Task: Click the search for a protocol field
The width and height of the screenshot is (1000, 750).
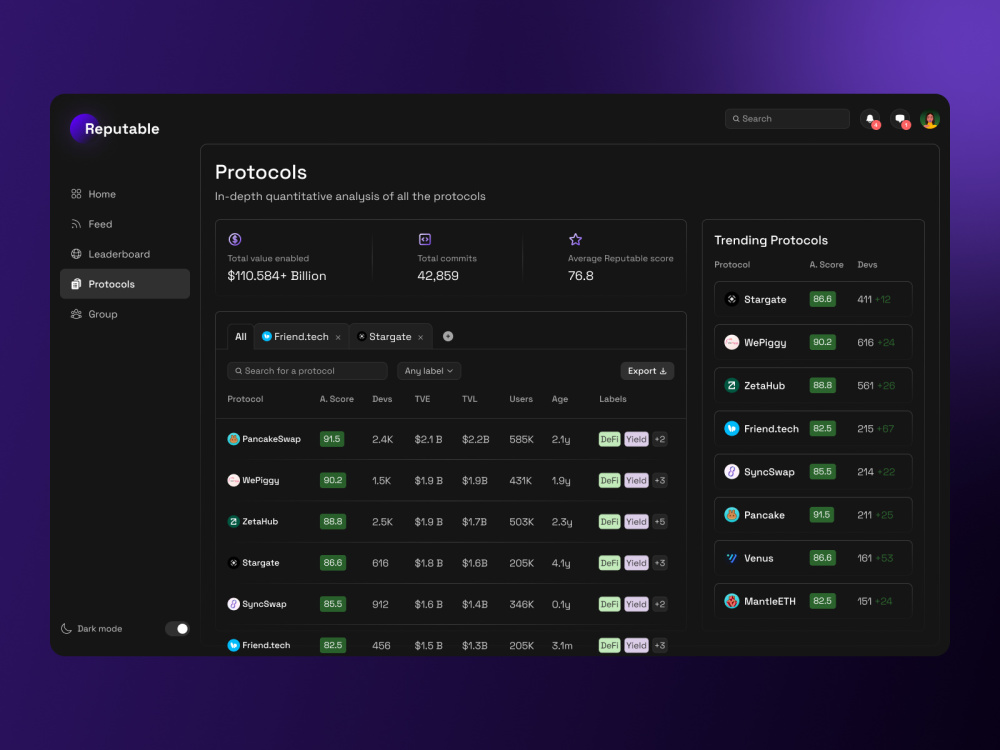Action: 307,370
